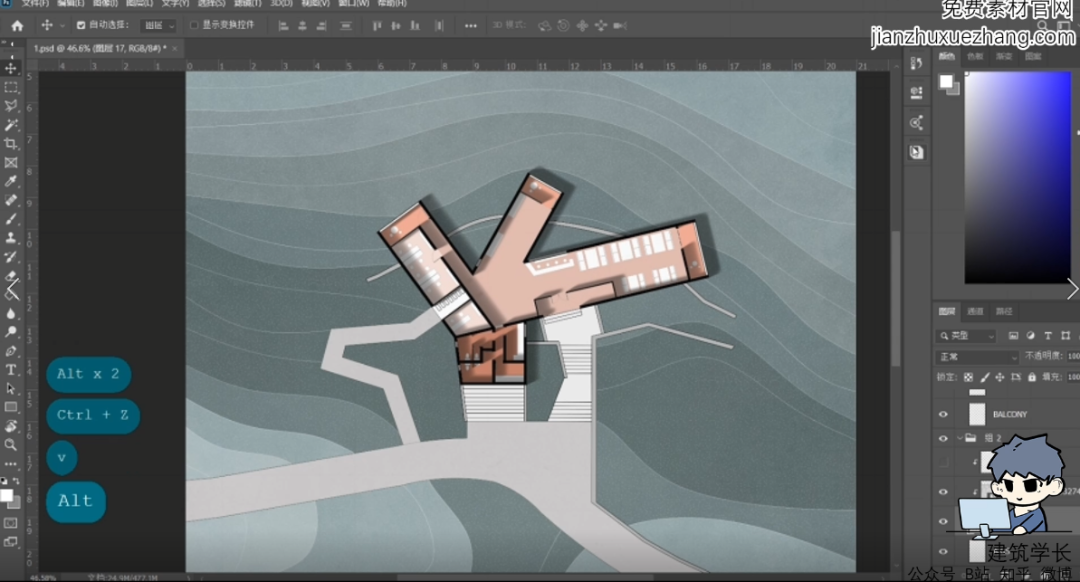Open the 文件(F) menu
Screen dimensions: 1080x582
(x=34, y=3)
